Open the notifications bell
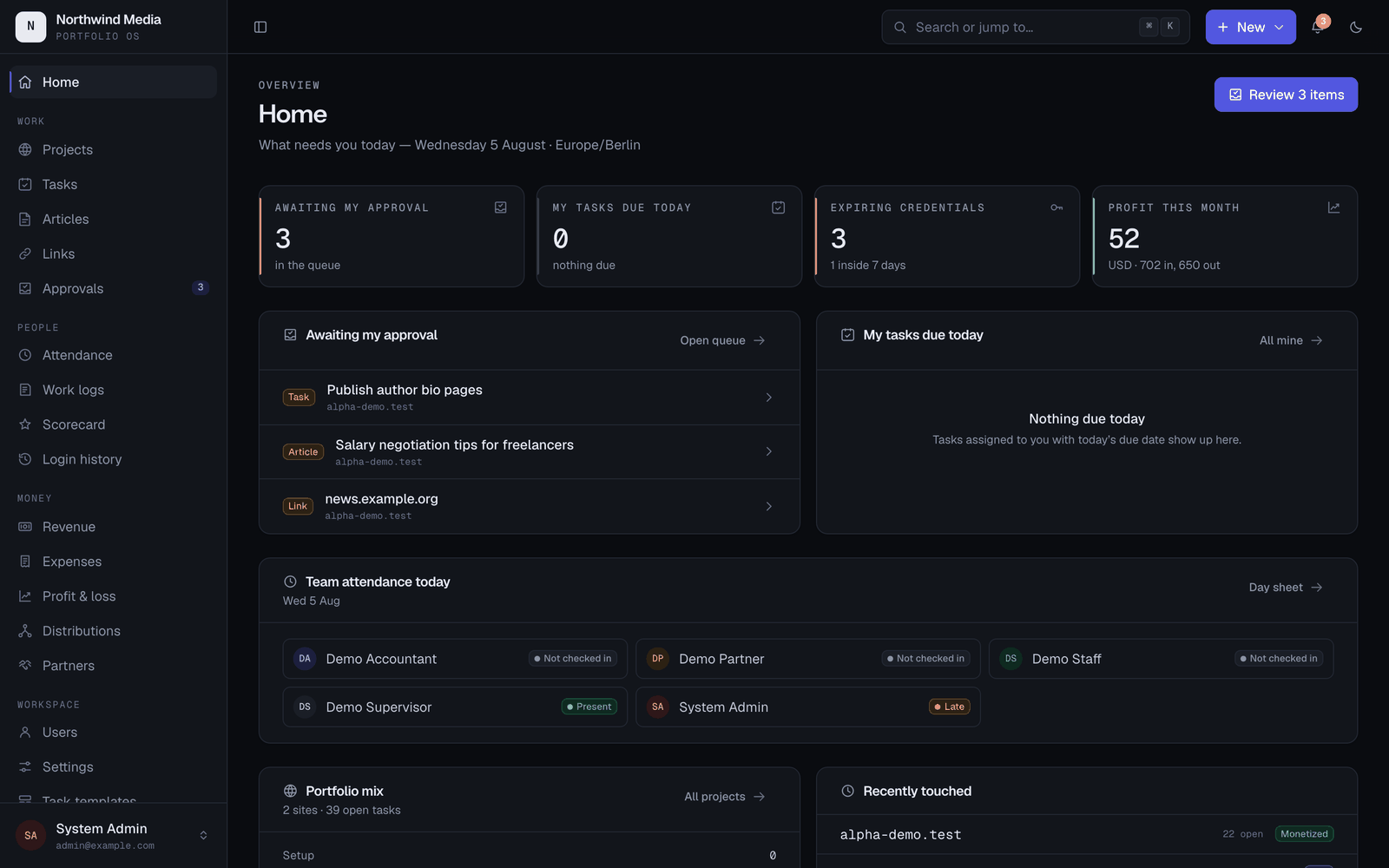Screen dimensions: 1389x868 [1317, 27]
